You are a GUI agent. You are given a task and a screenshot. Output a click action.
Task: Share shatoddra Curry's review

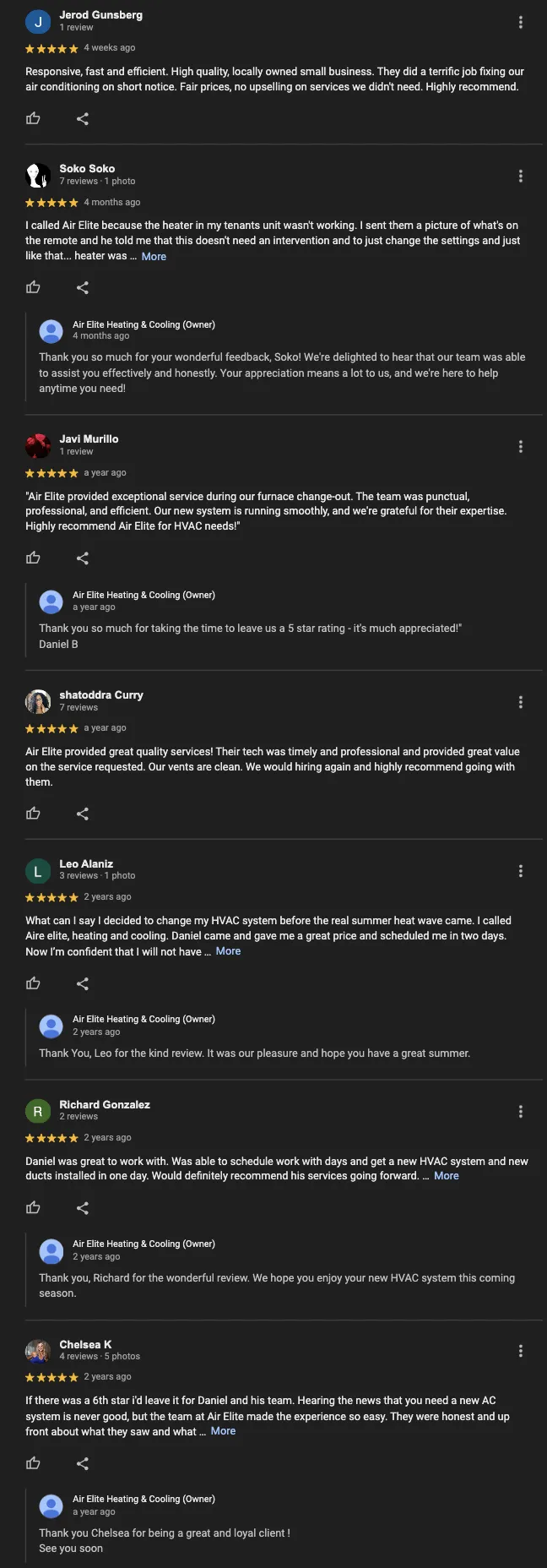[x=82, y=814]
